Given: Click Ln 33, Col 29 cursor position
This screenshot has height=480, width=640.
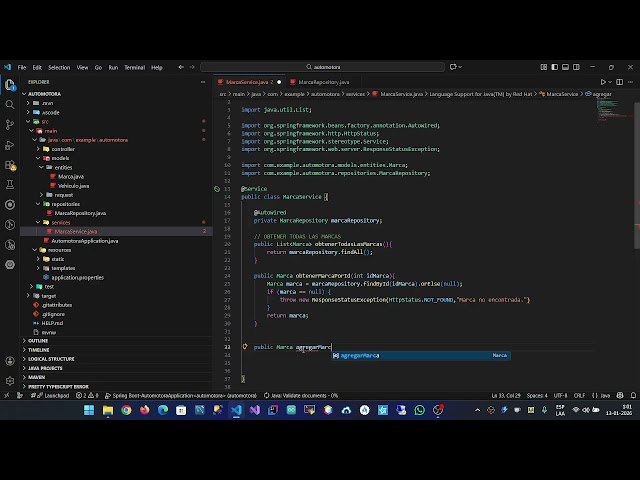Looking at the screenshot, I should (506, 395).
